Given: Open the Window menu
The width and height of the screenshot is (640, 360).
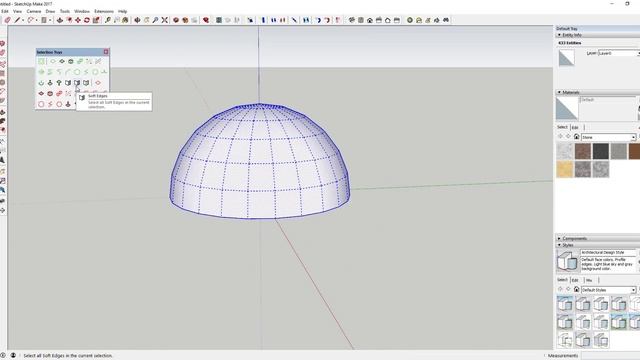Looking at the screenshot, I should tap(82, 11).
